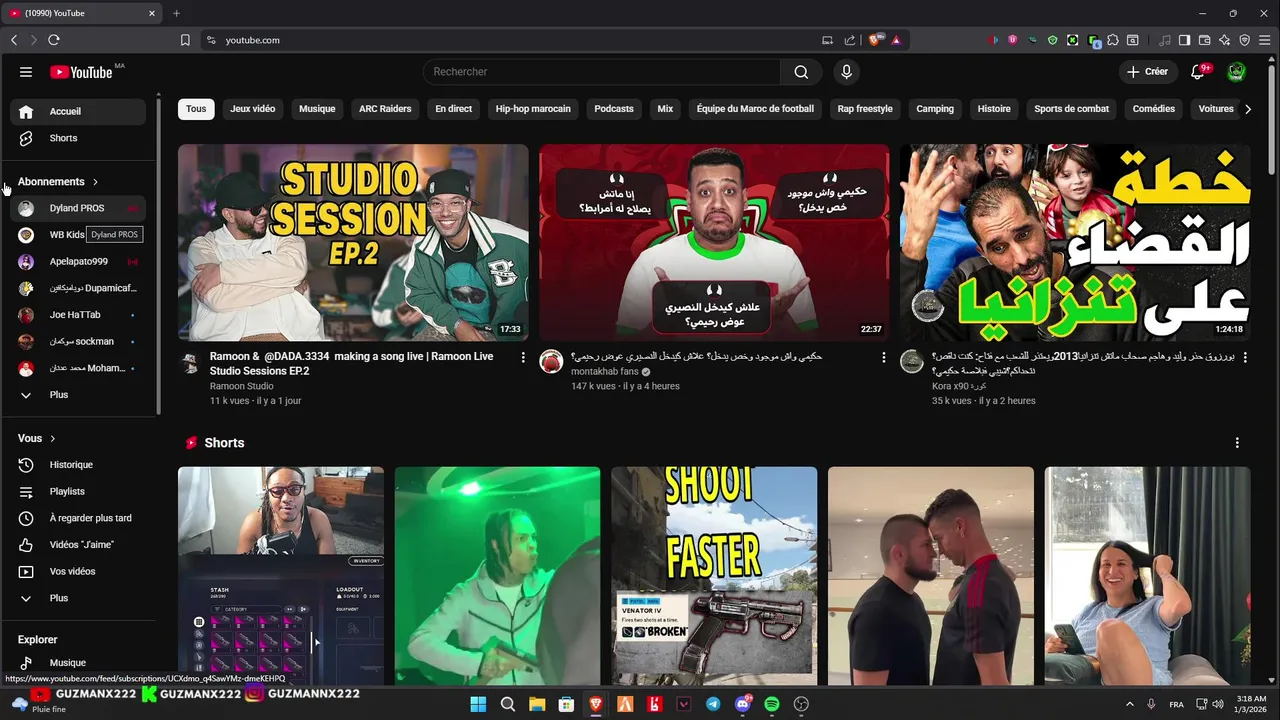The width and height of the screenshot is (1280, 720).
Task: Go to Accueil home page
Action: (x=78, y=112)
